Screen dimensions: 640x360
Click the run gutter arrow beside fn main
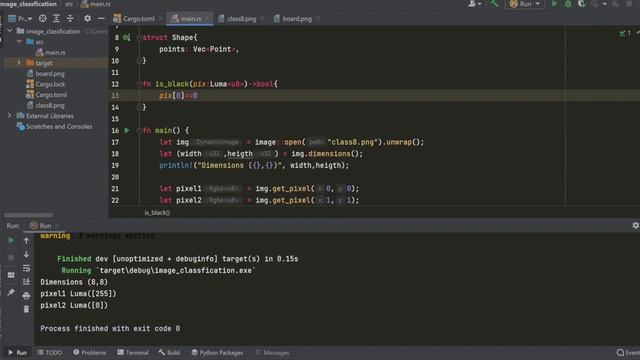(127, 130)
